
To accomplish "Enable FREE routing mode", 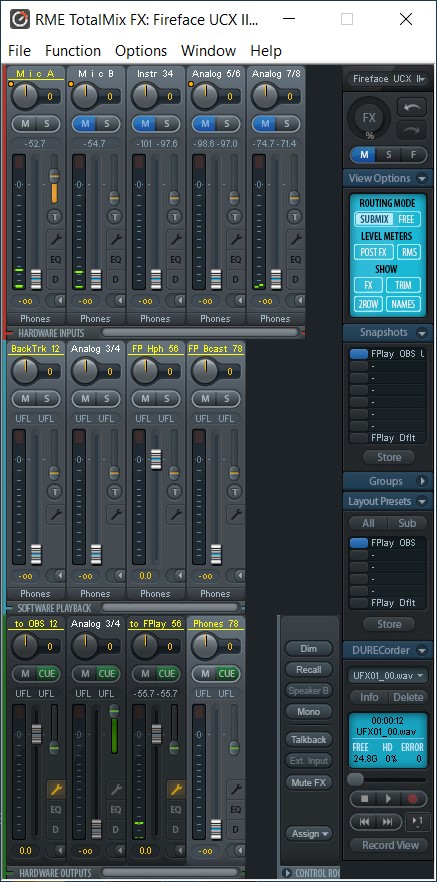I will (406, 219).
